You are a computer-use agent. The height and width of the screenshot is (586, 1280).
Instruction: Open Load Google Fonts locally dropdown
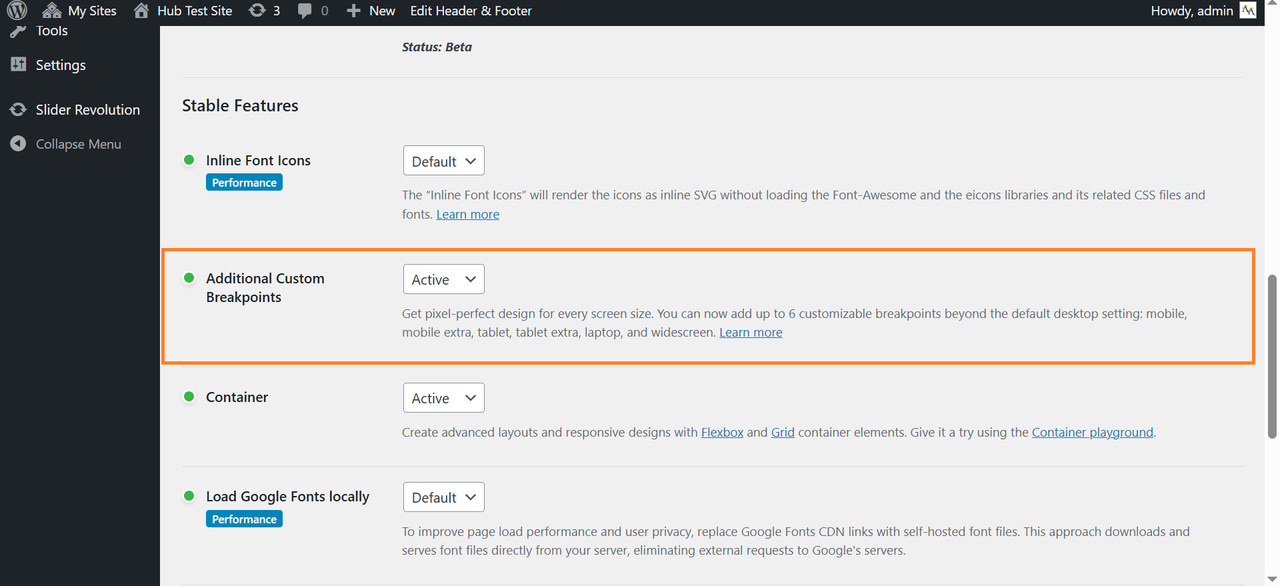443,497
